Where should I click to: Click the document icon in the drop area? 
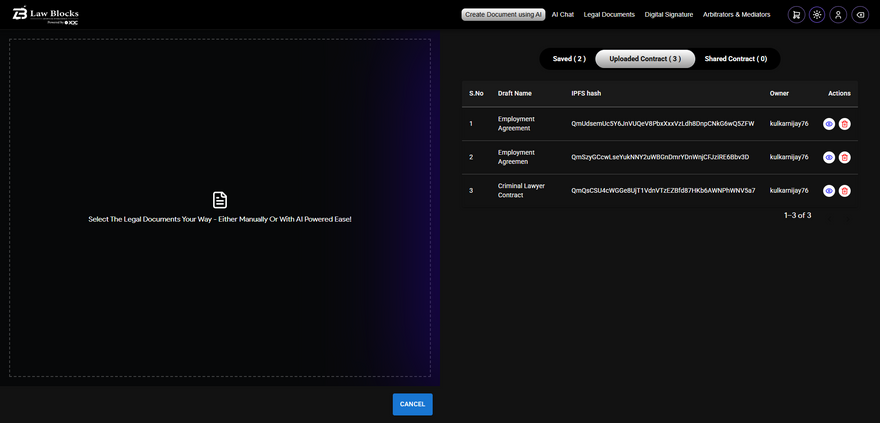pyautogui.click(x=220, y=200)
